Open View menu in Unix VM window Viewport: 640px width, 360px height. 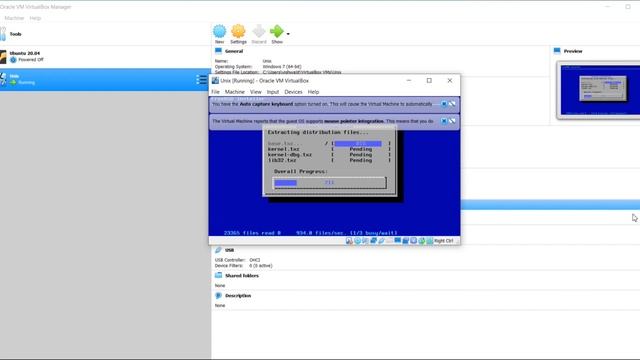click(256, 92)
